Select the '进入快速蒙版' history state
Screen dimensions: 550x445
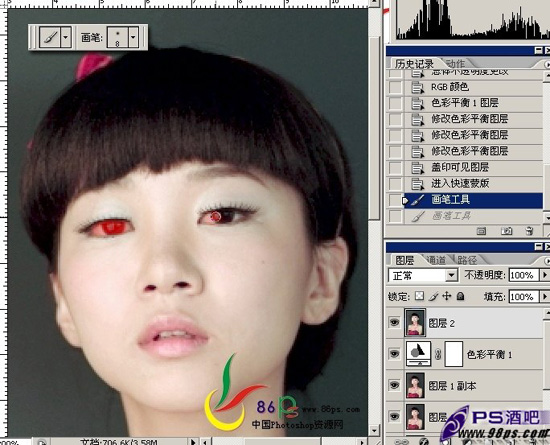pos(473,183)
